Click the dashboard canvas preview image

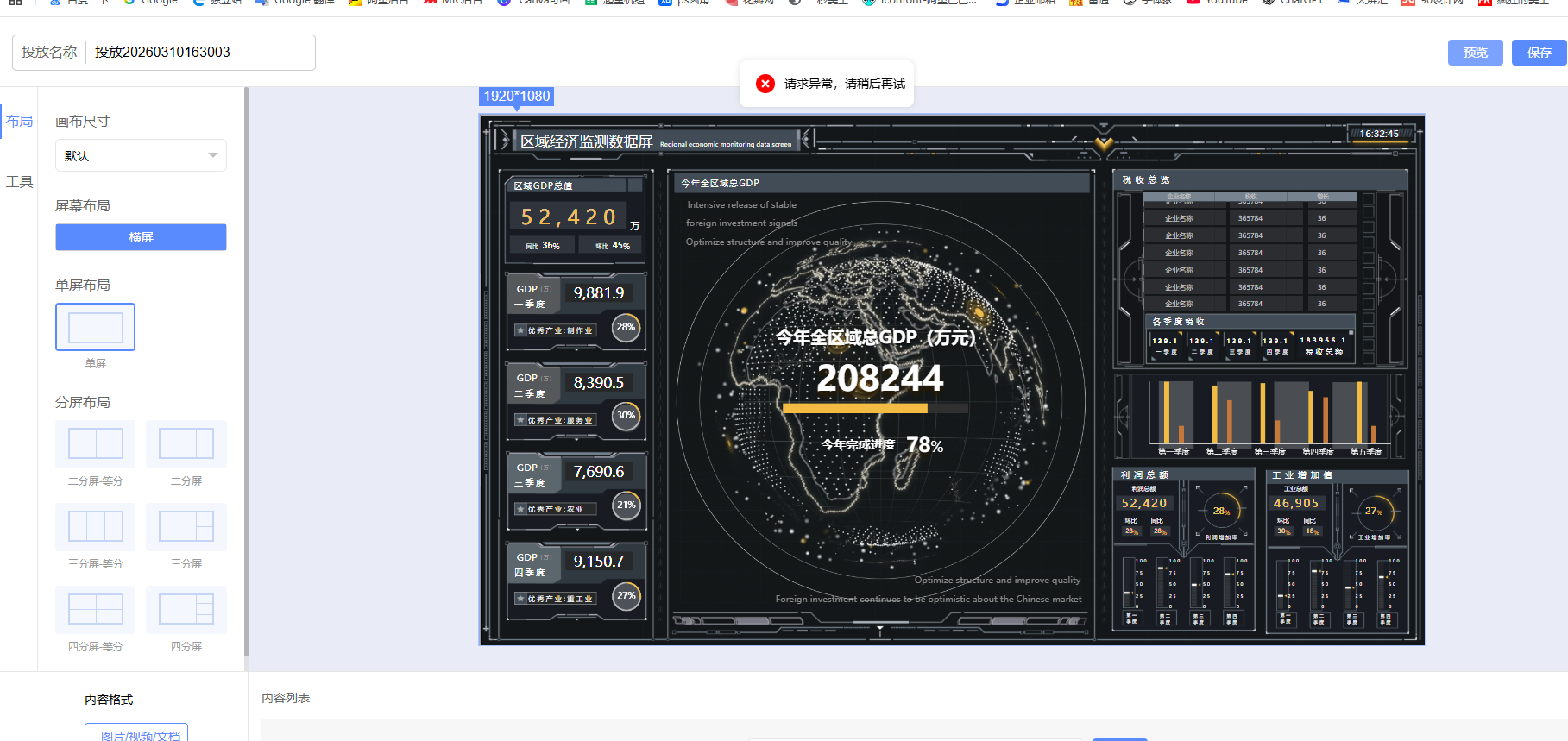point(951,380)
